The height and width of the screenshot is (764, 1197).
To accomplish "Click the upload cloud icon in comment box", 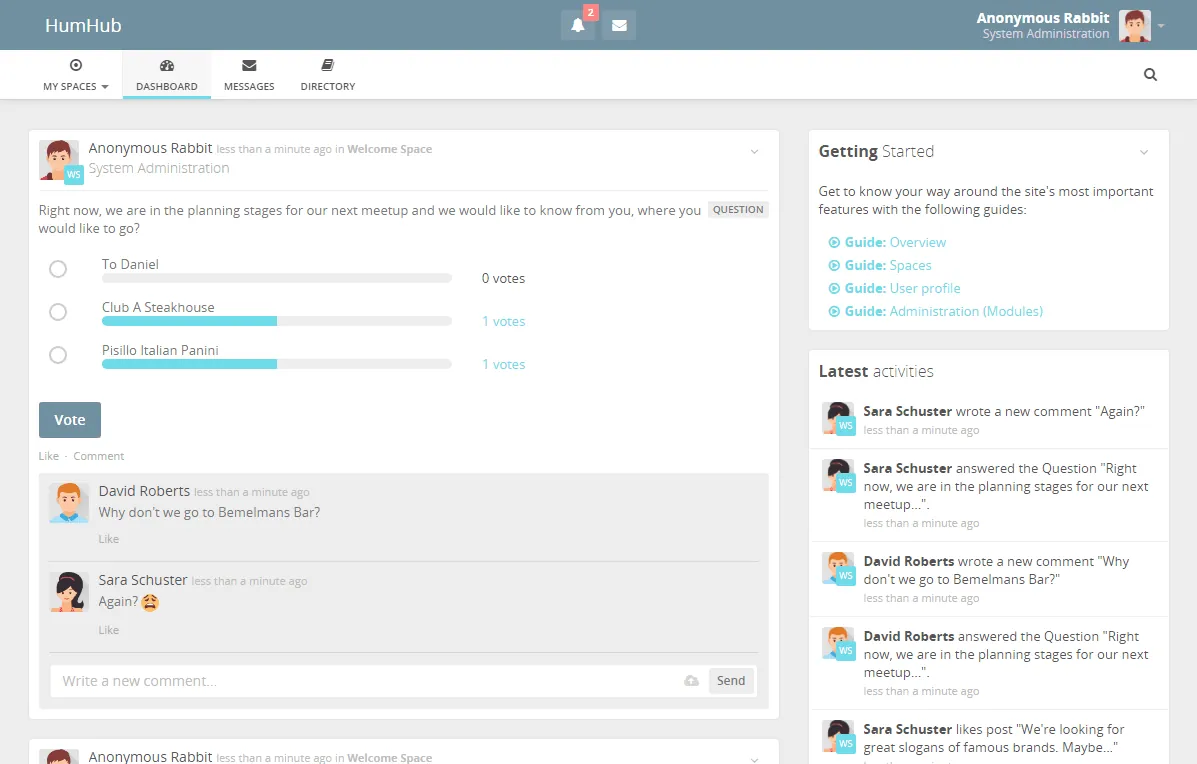I will [692, 680].
